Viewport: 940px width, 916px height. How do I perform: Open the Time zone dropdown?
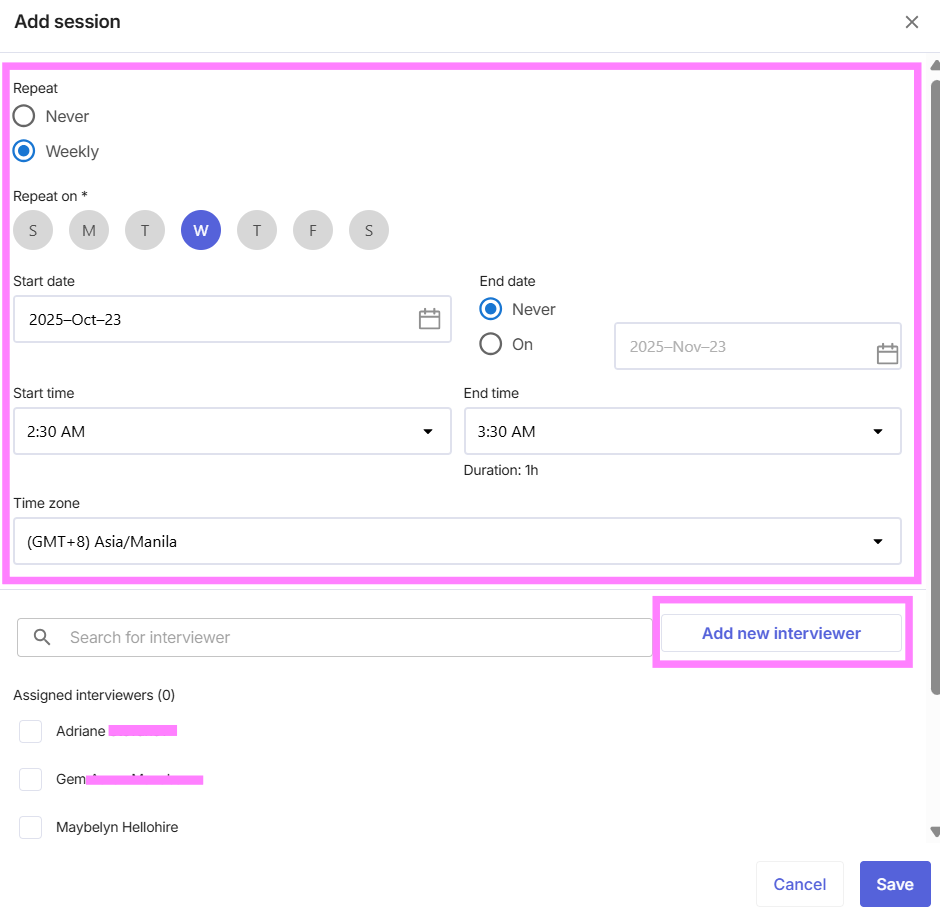coord(457,541)
